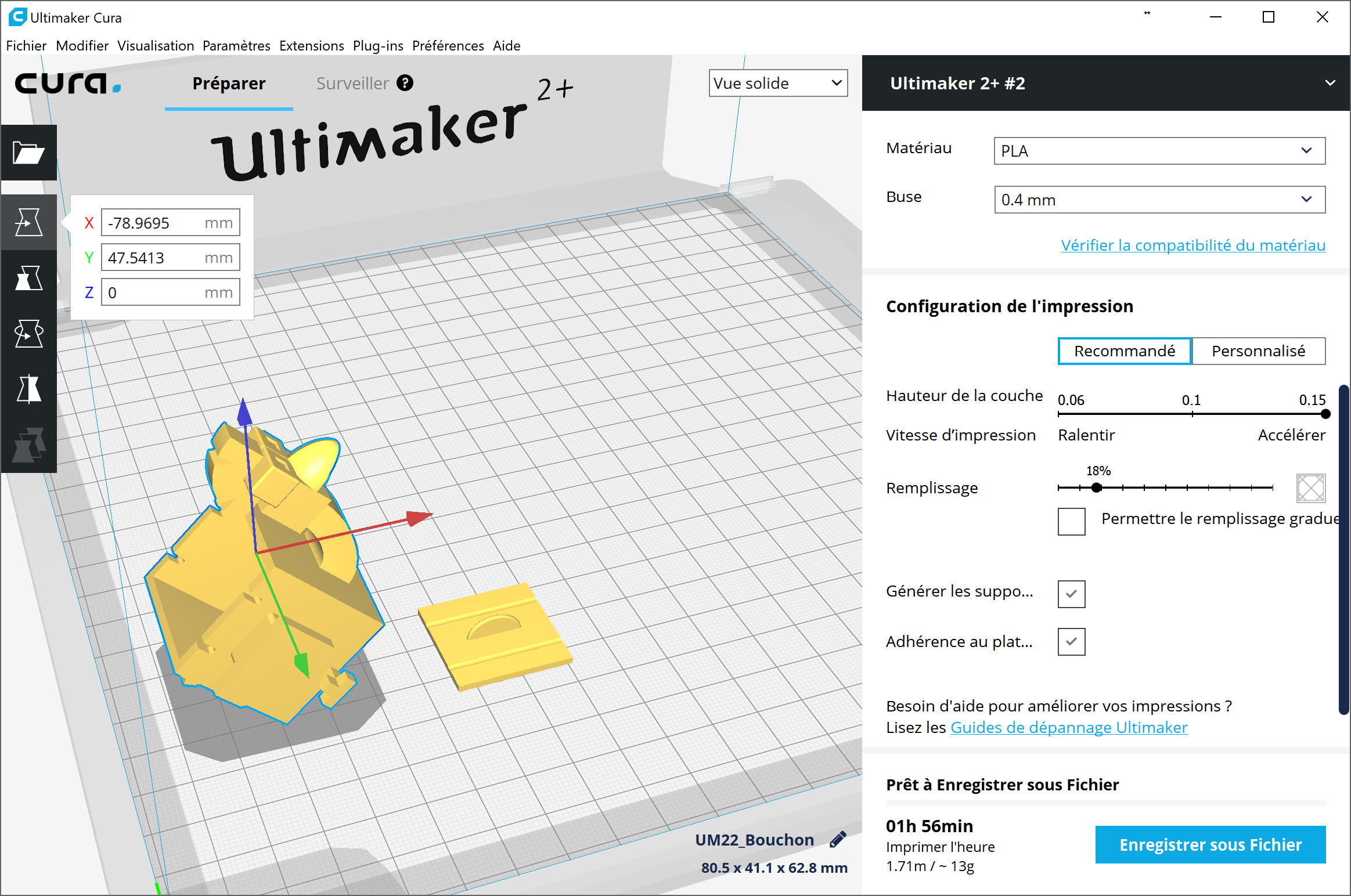Click the Surveiller help question mark icon
This screenshot has width=1351, height=896.
click(405, 83)
